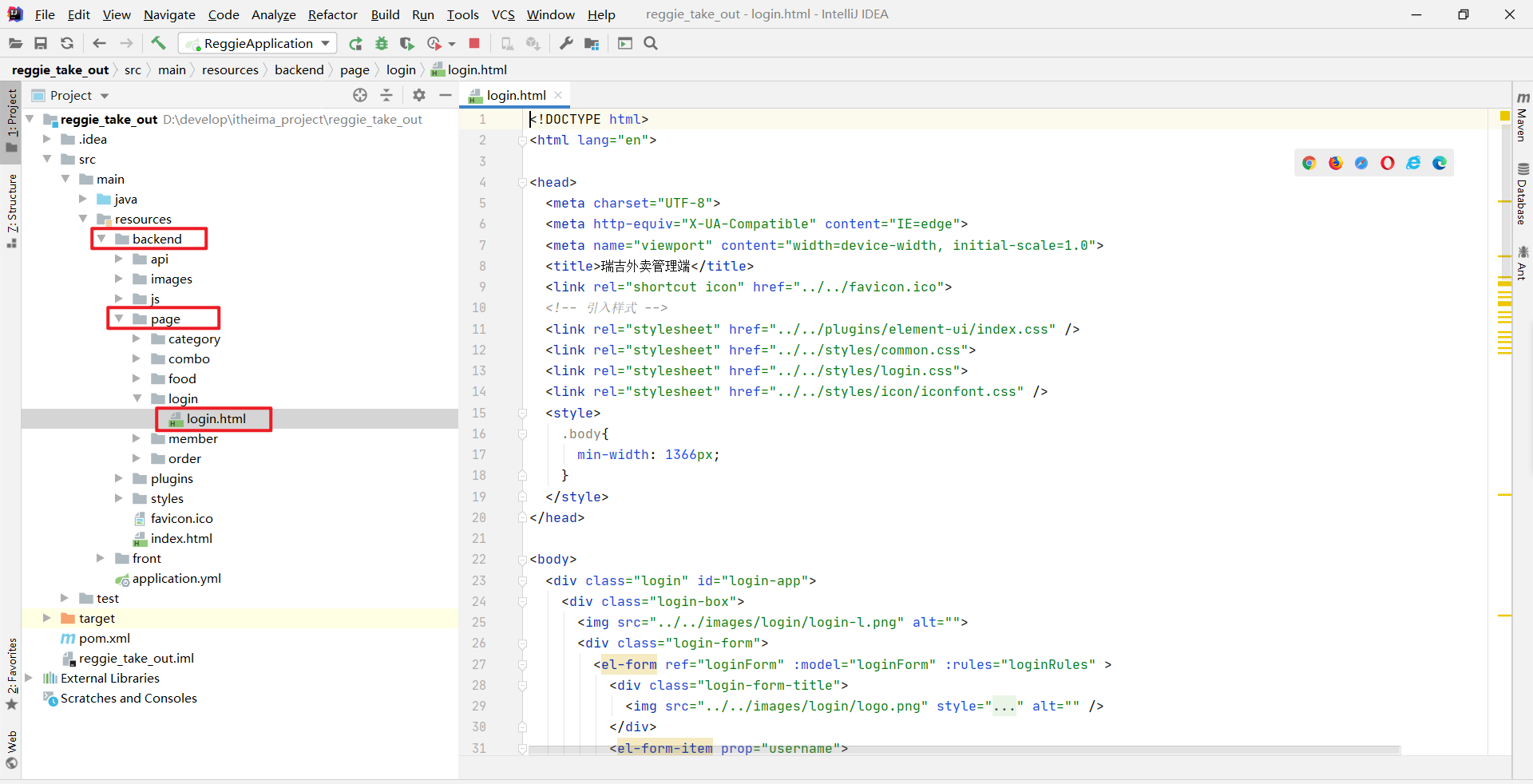Click reggie_take_out breadcrumb root
The height and width of the screenshot is (784, 1533).
pos(61,70)
